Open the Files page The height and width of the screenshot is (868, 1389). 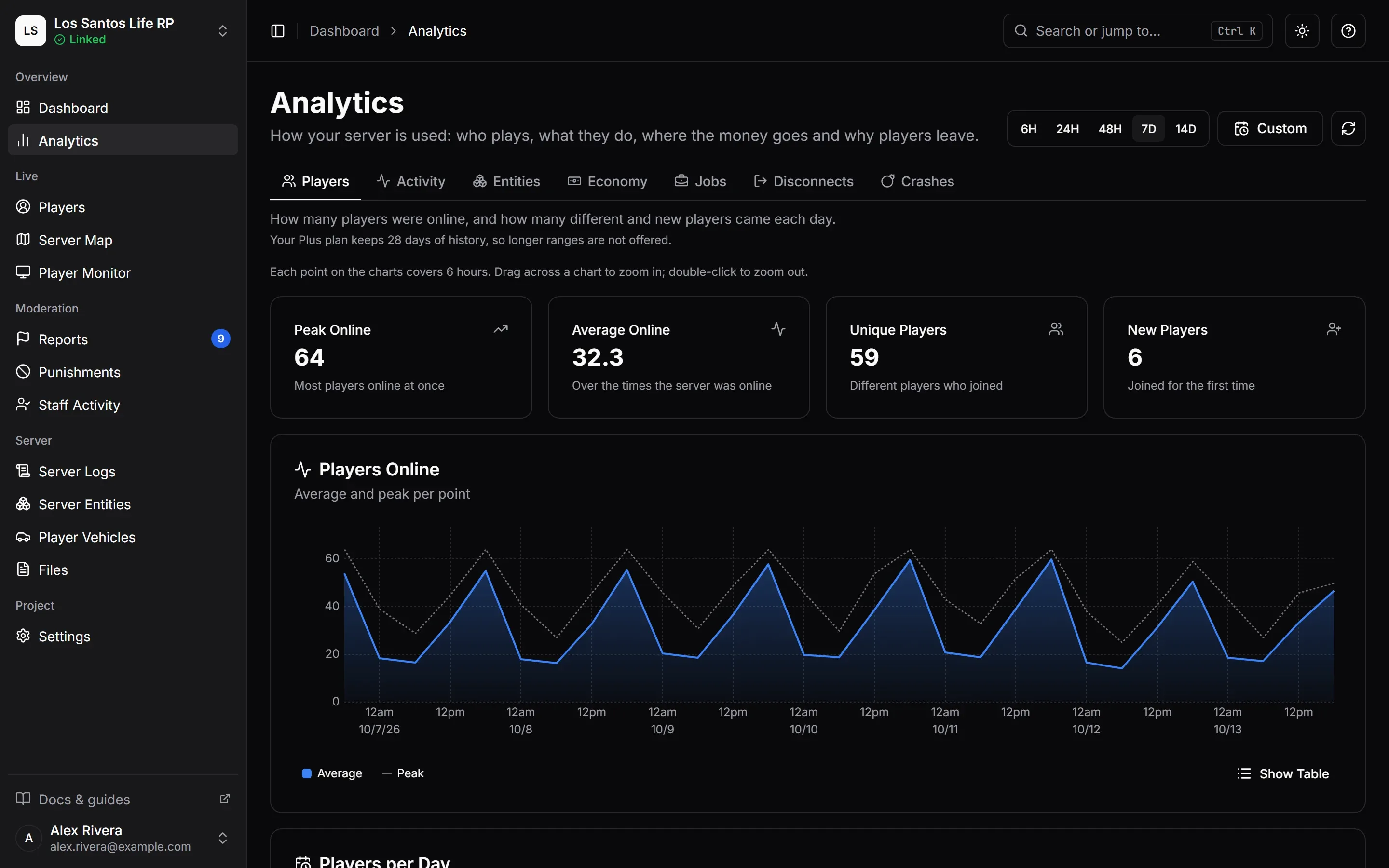(x=123, y=570)
